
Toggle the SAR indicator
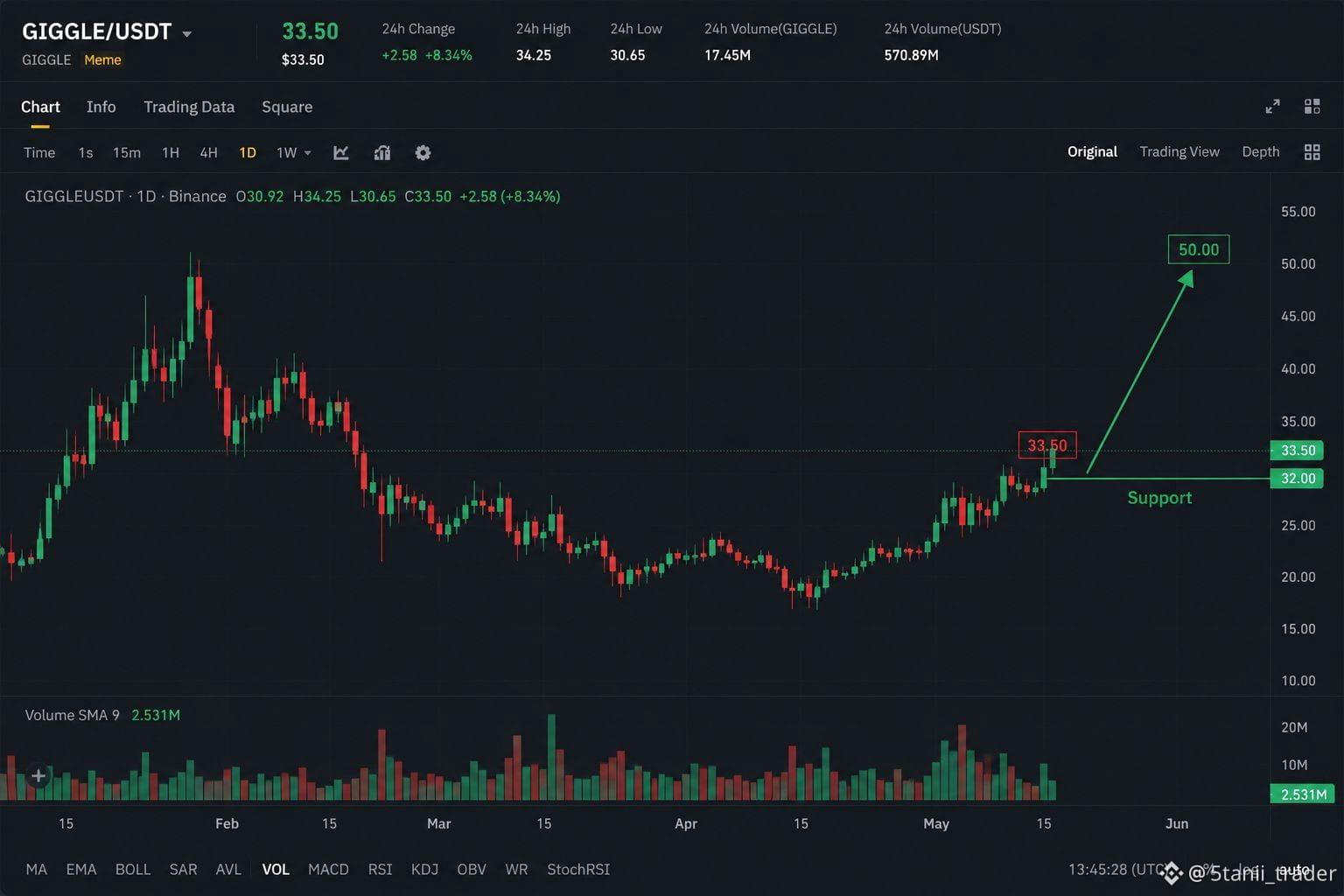(183, 869)
